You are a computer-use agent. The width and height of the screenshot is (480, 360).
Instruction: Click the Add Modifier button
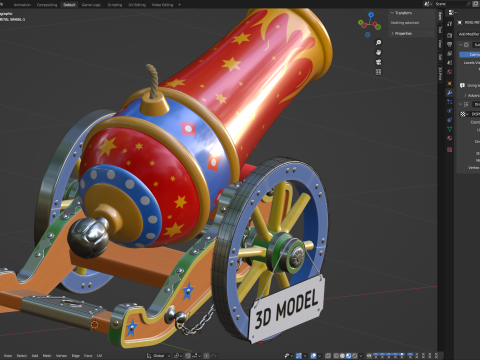[469, 34]
